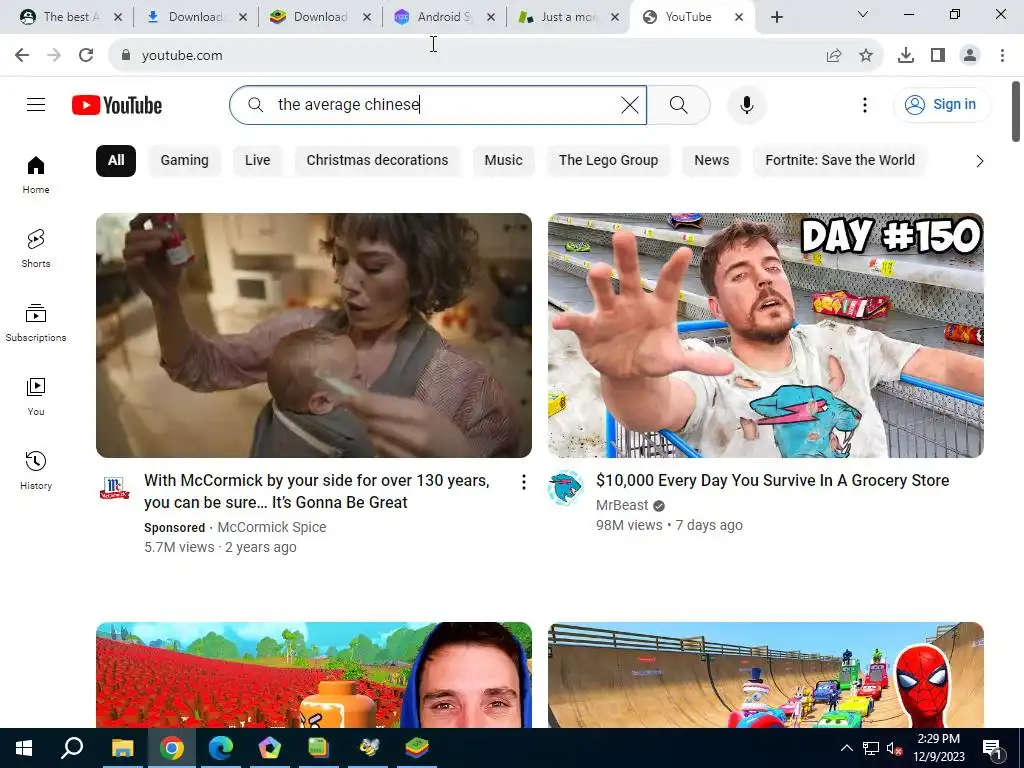Click the McCormick Spice channel logo
The width and height of the screenshot is (1024, 768).
(114, 488)
